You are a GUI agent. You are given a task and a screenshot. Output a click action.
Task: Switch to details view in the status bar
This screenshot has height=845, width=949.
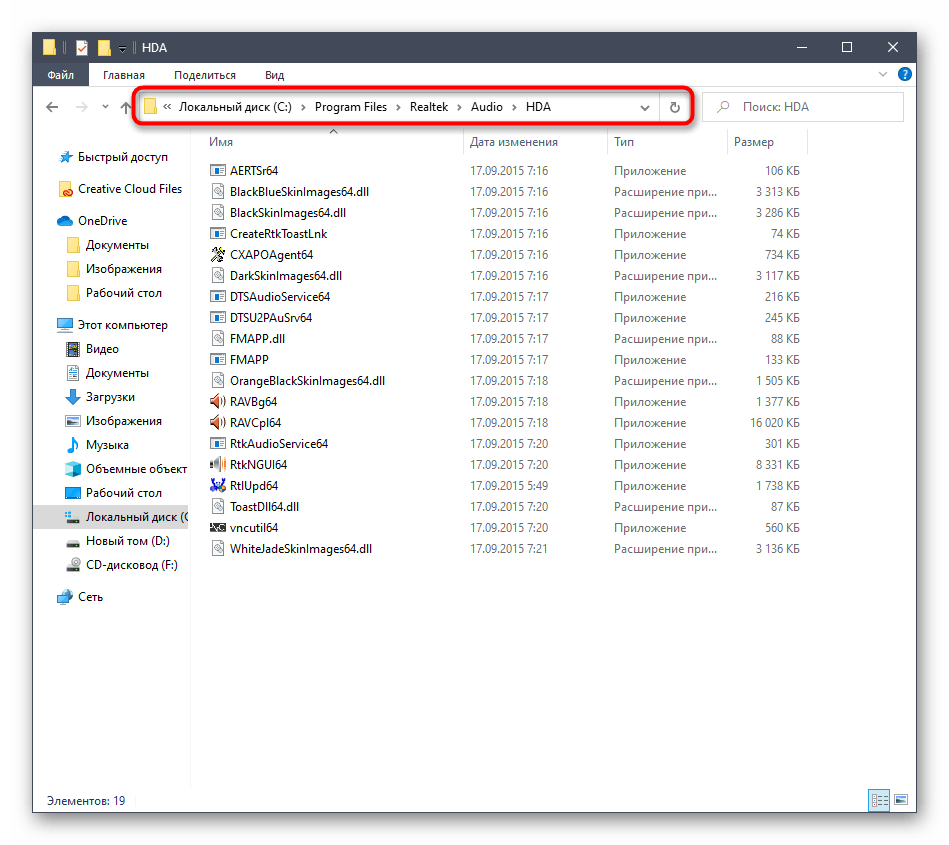click(x=880, y=800)
